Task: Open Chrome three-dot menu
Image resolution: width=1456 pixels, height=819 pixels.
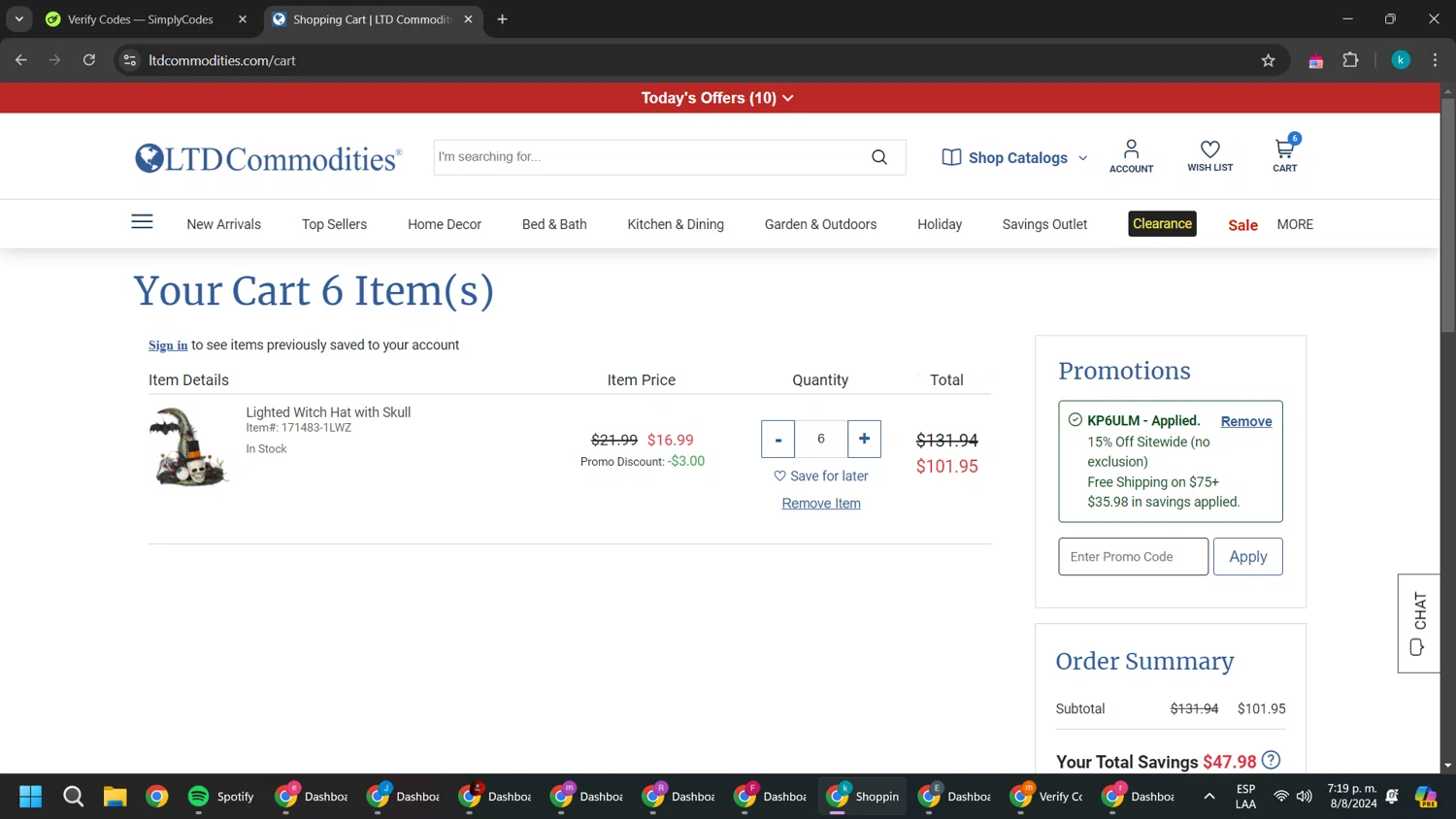Action: [x=1435, y=60]
